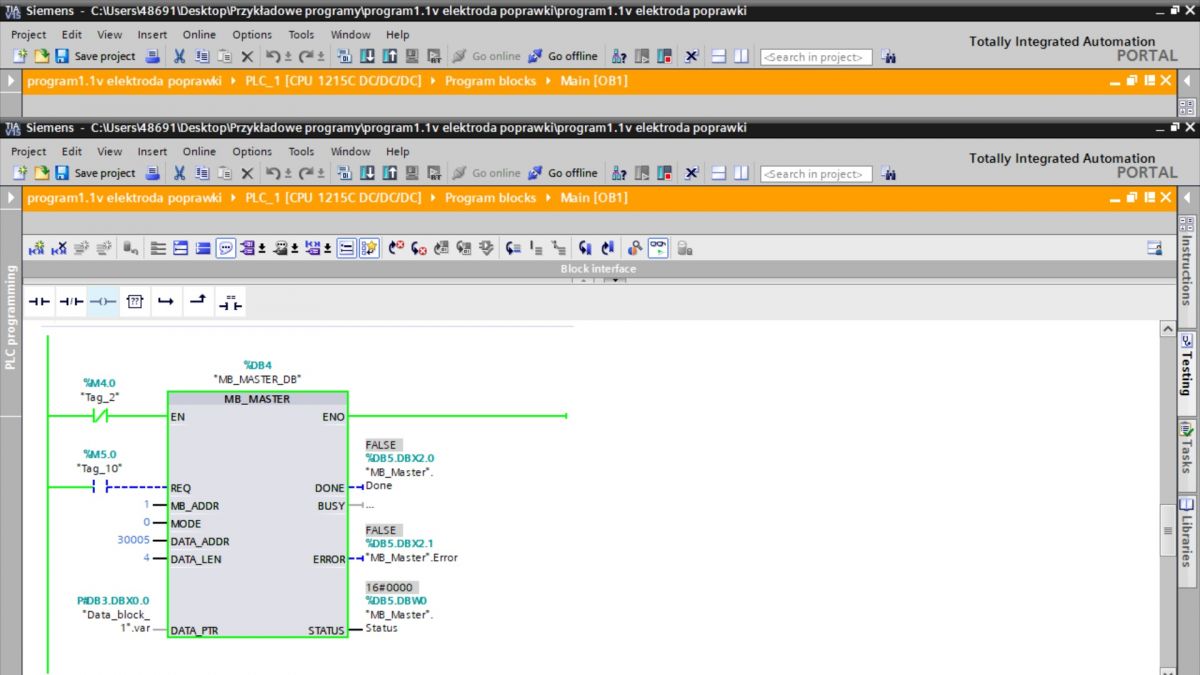Click Cross-references icon in front window
This screenshot has height=675, width=1200.
point(691,173)
